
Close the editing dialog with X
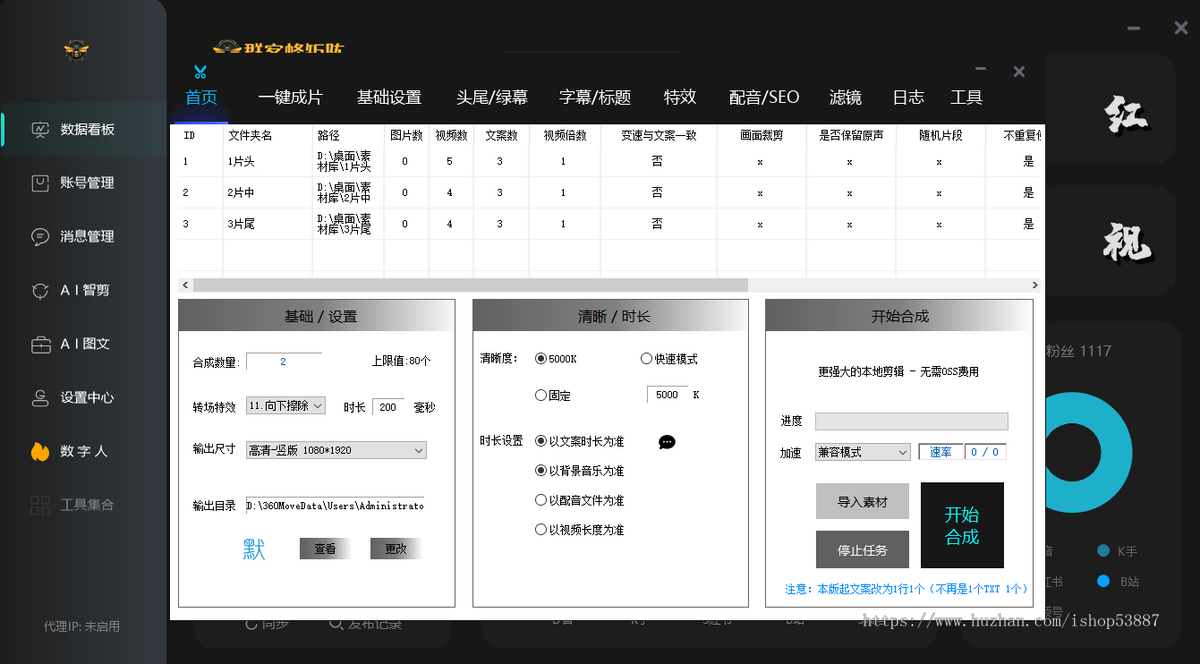(1019, 72)
